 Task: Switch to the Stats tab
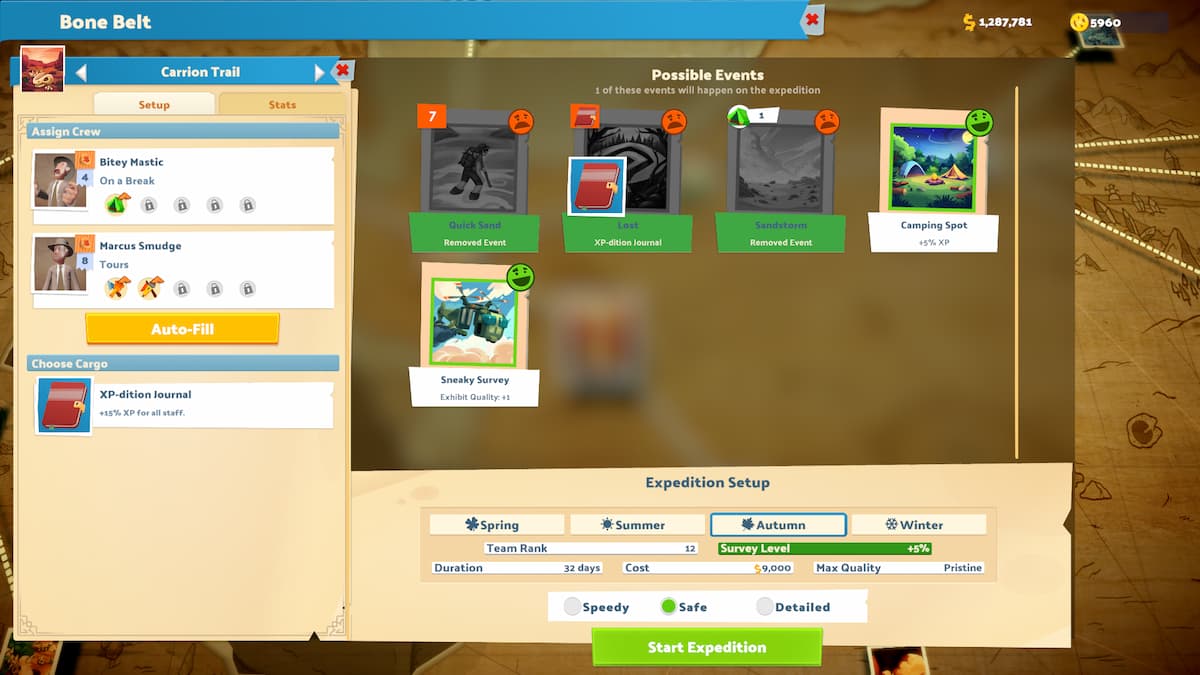(x=282, y=104)
